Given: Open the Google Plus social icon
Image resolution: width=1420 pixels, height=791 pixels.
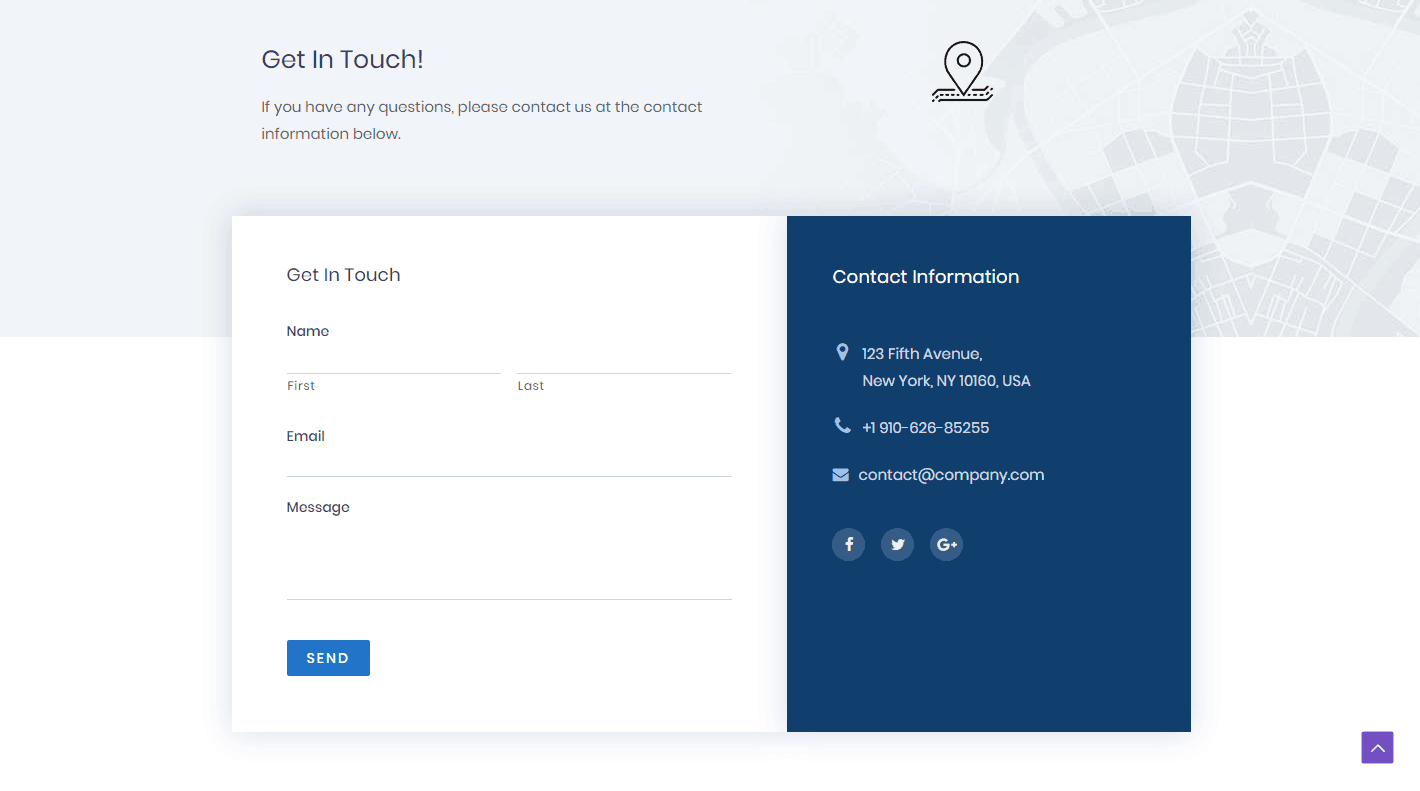Looking at the screenshot, I should 946,544.
